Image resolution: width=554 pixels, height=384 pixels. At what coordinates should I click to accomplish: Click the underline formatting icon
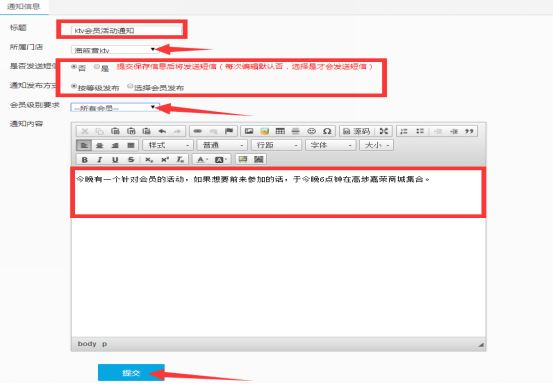coord(115,160)
